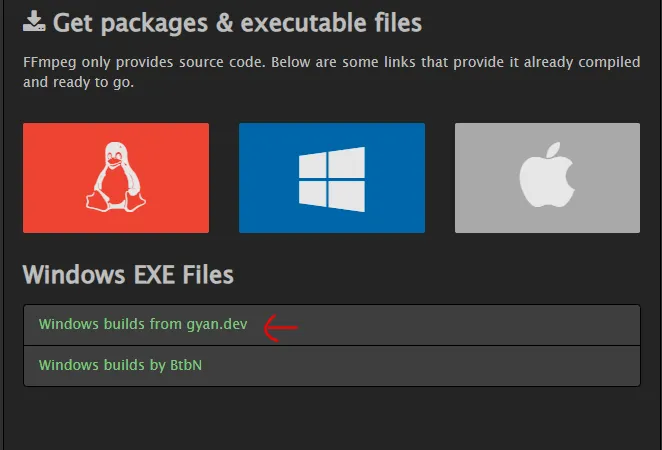Click empty right side of the BtbN row

[x=500, y=365]
